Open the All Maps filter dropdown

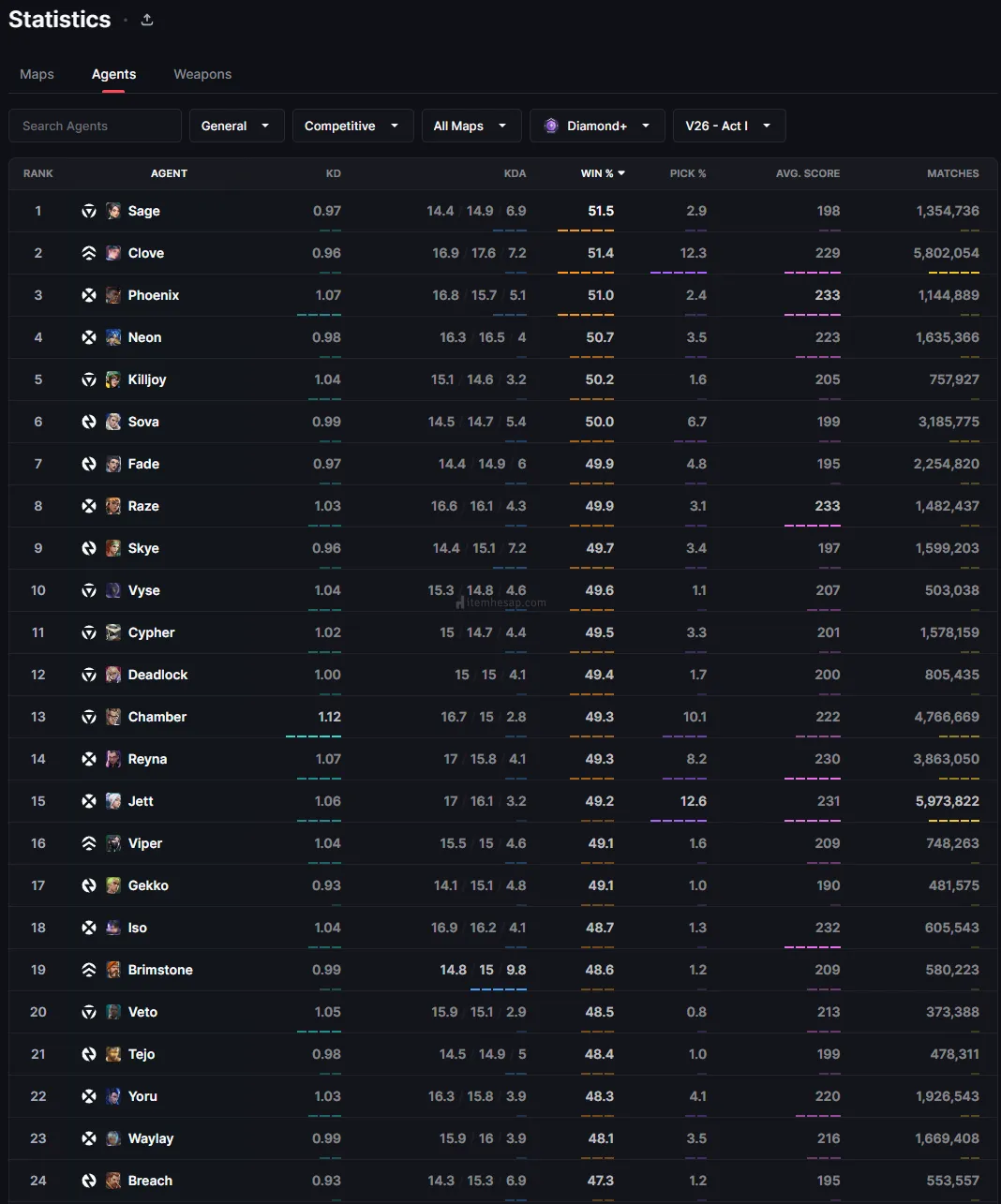(x=471, y=126)
